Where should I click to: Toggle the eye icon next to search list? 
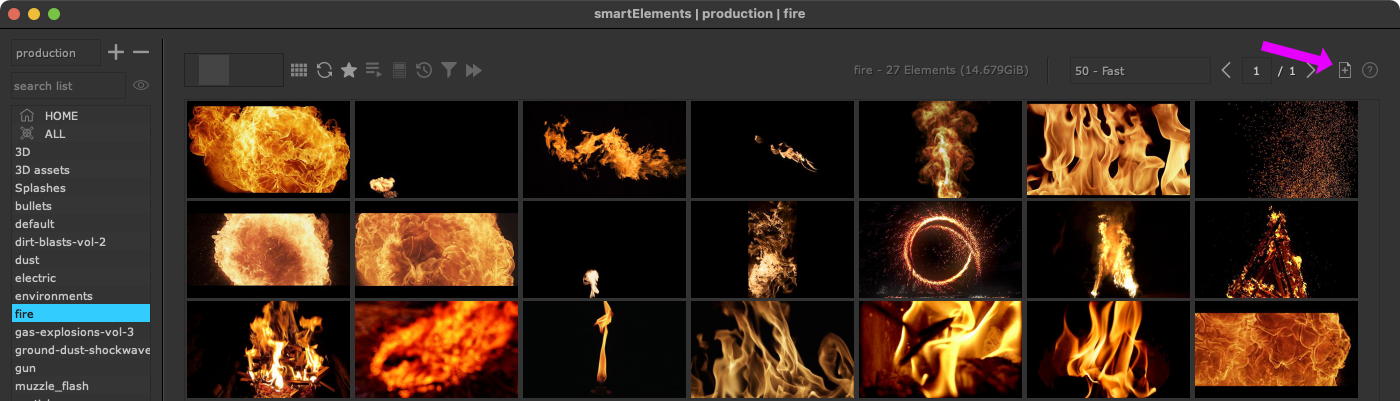[141, 86]
